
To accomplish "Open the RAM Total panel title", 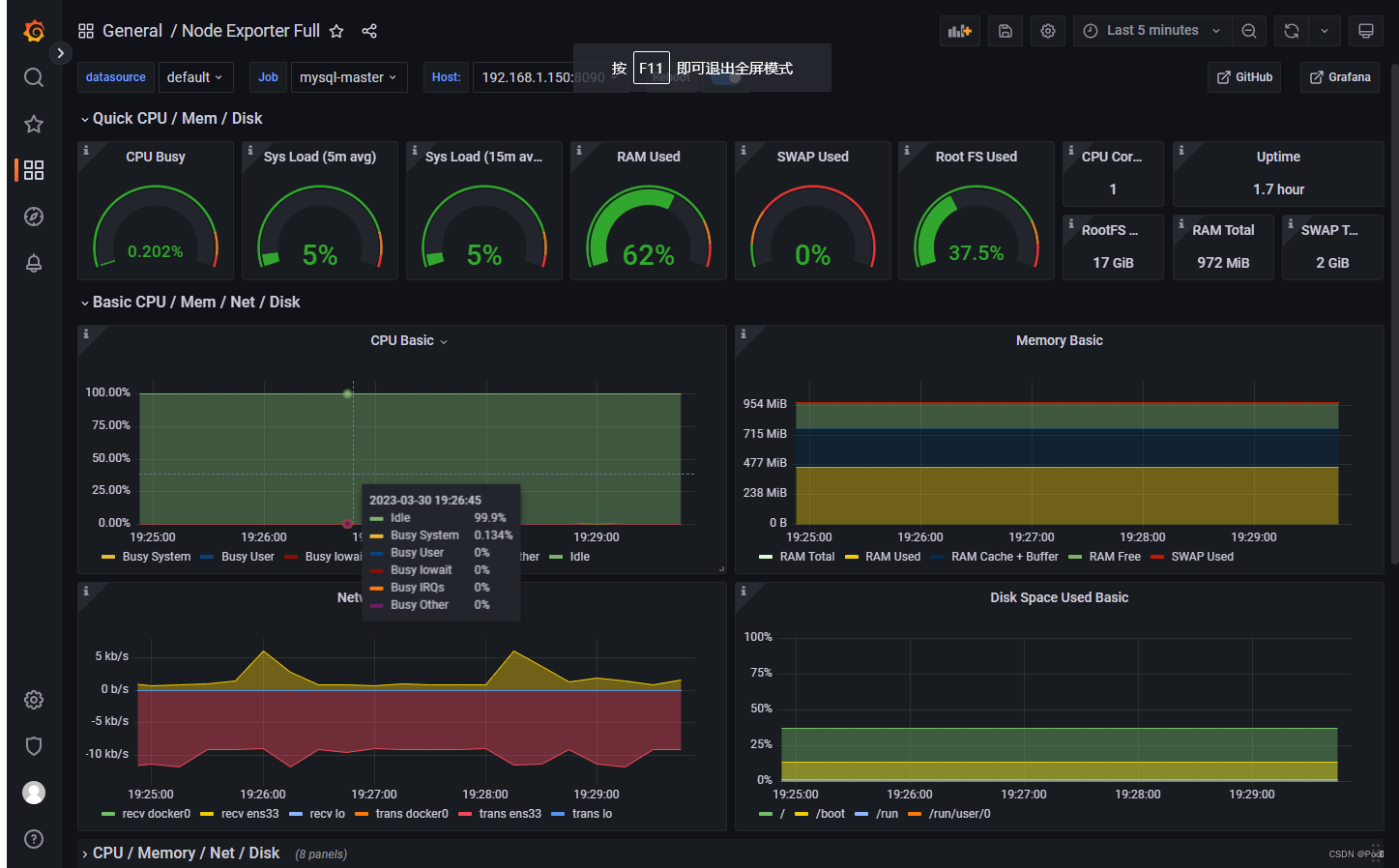I will (1223, 230).
